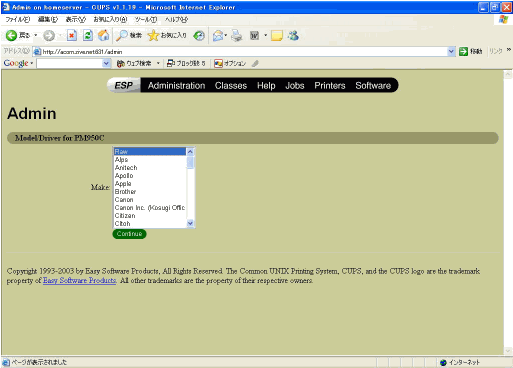Open the Search magnifier icon
Image resolution: width=513 pixels, height=368 pixels.
(121, 35)
